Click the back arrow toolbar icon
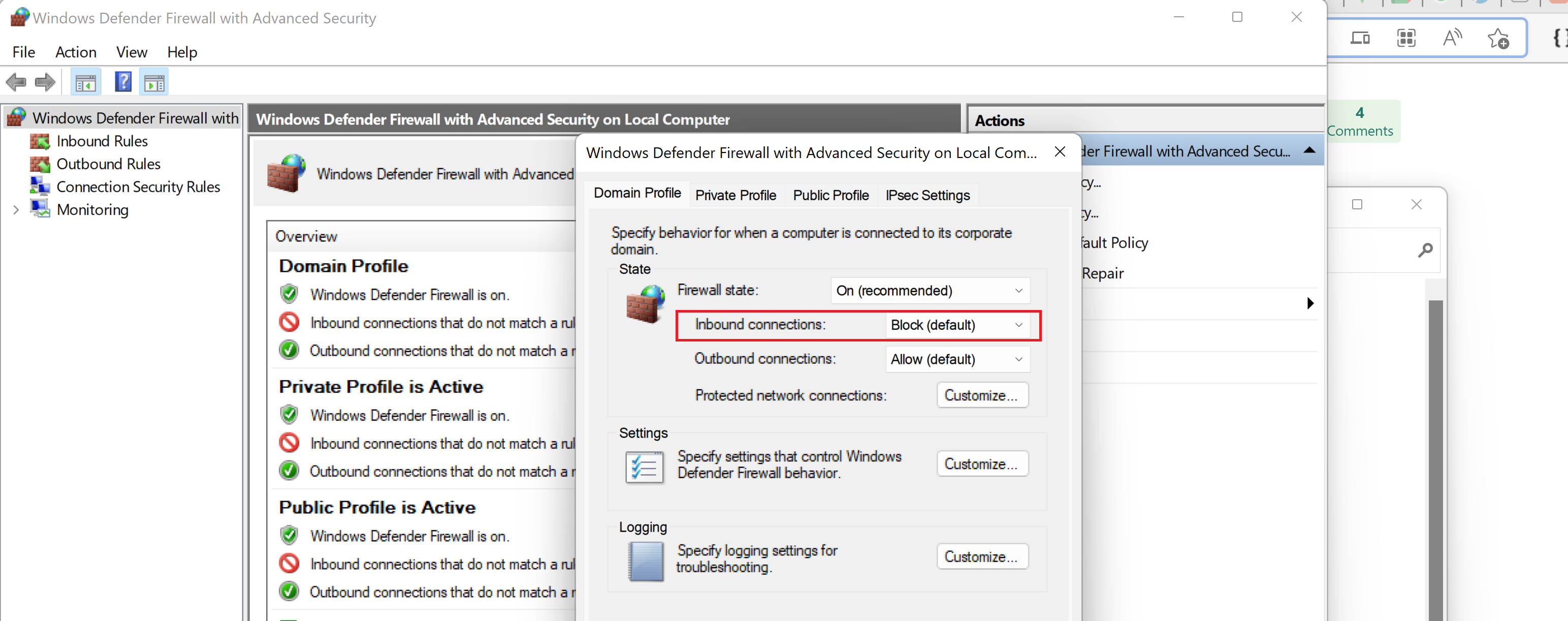 coord(16,82)
